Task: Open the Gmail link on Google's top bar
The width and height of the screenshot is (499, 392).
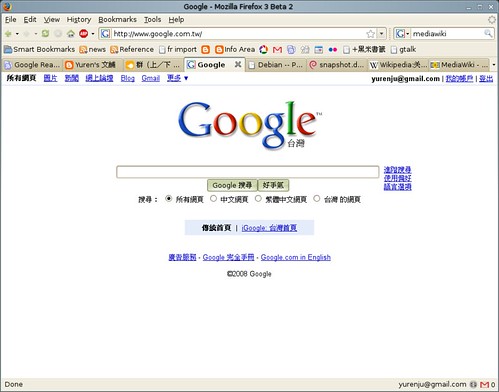Action: pyautogui.click(x=151, y=78)
